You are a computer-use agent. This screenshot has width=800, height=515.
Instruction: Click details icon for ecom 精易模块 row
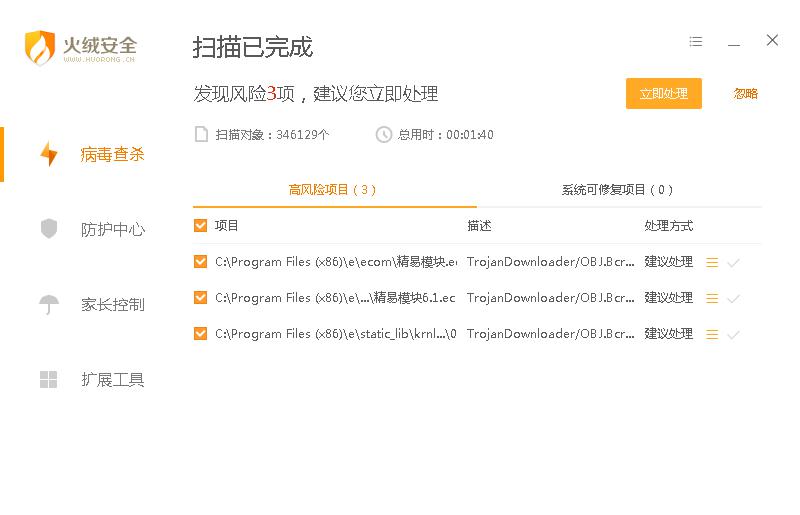coord(712,262)
